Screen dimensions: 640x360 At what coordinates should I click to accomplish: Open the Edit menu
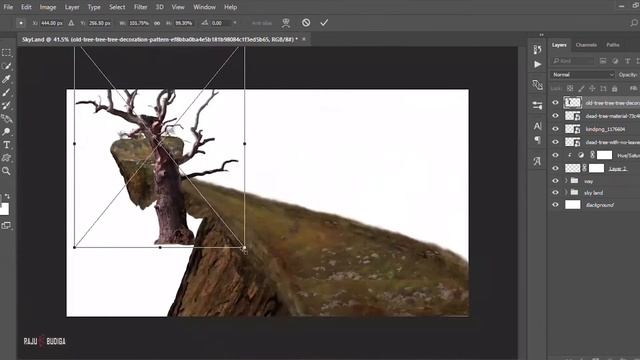click(26, 7)
